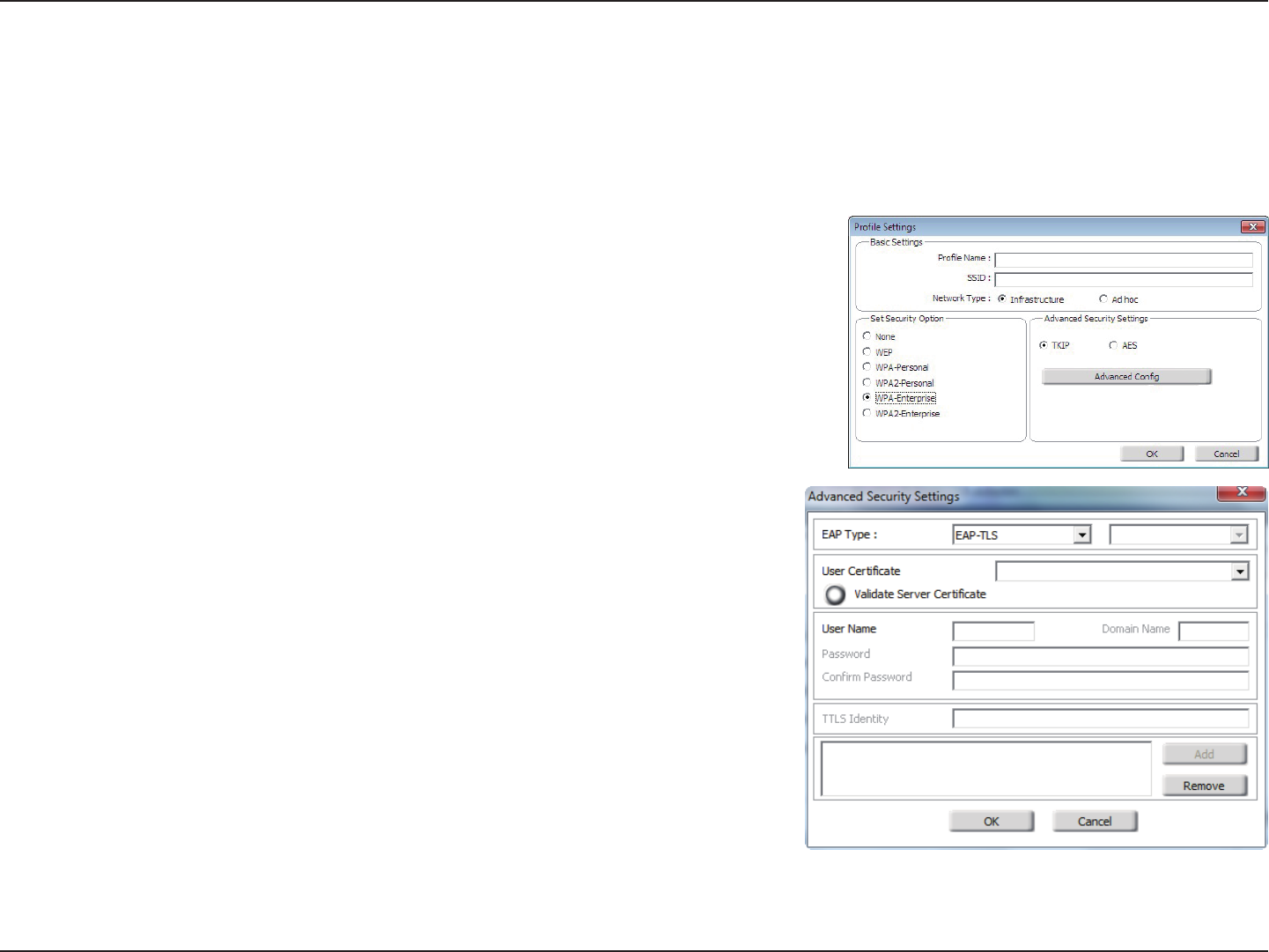
Task: Click the Domain Name input field
Action: coord(1214,631)
